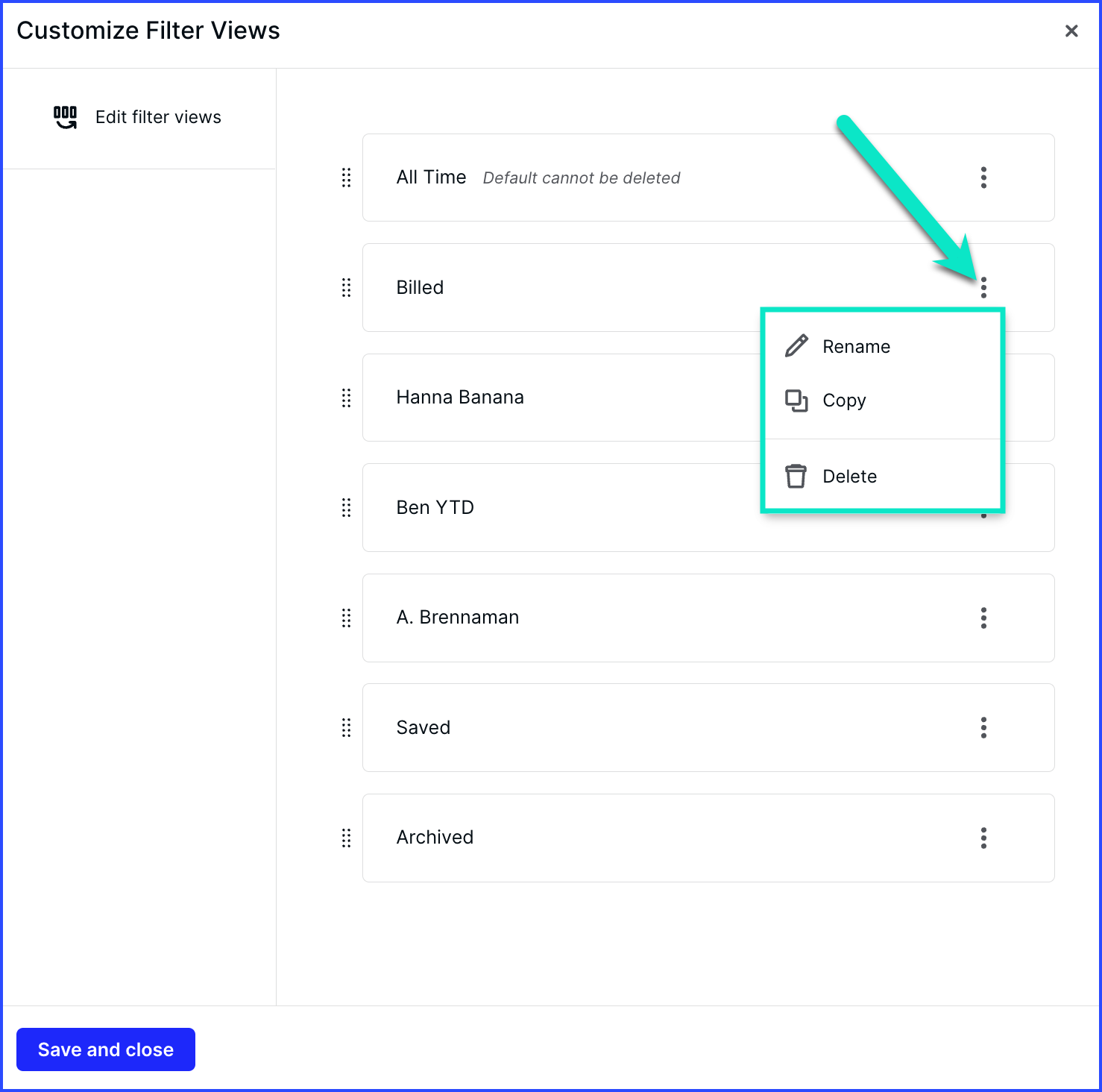This screenshot has height=1092, width=1102.
Task: Open the three-dot menu for Saved
Action: (x=983, y=727)
